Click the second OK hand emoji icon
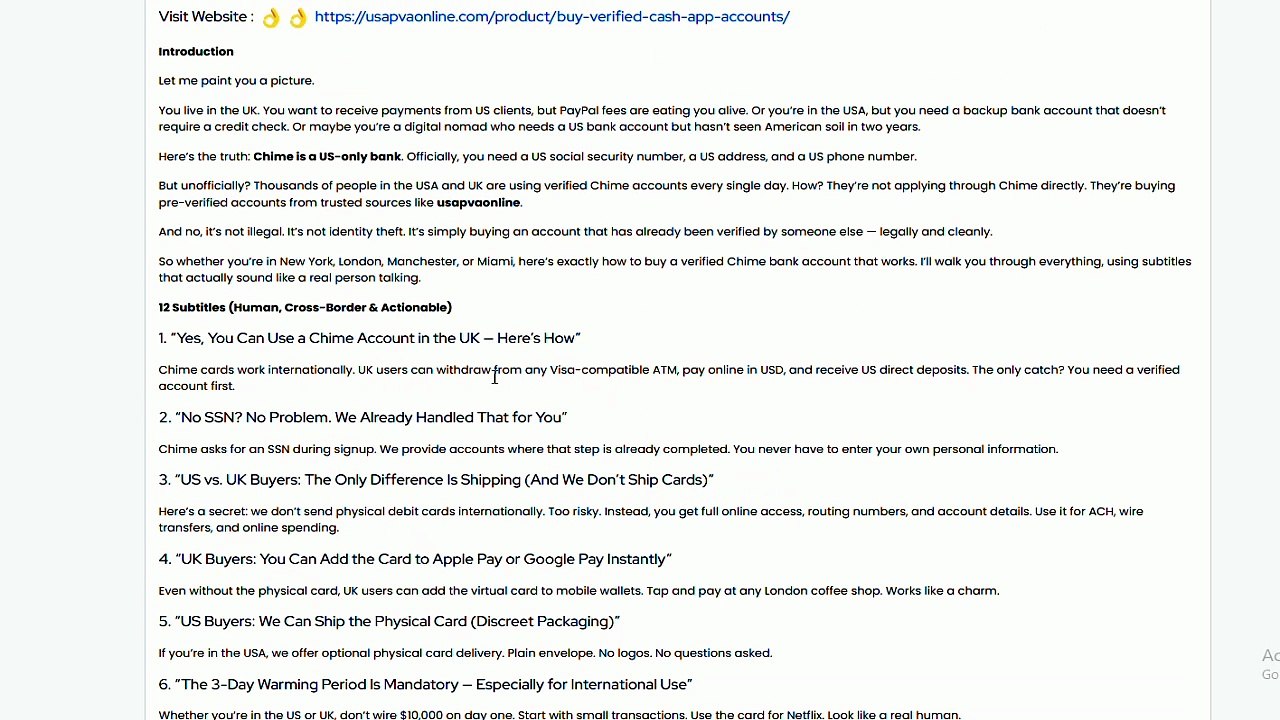The width and height of the screenshot is (1280, 720). [x=298, y=17]
